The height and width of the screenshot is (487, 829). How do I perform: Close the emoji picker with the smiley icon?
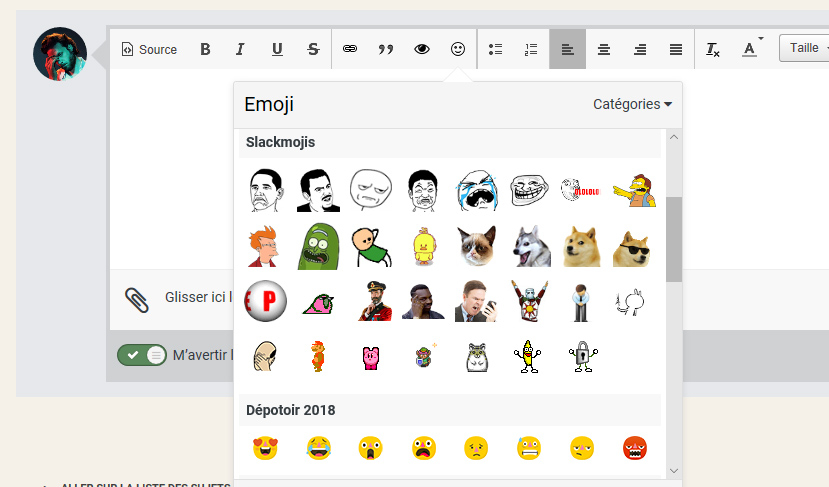(x=458, y=49)
